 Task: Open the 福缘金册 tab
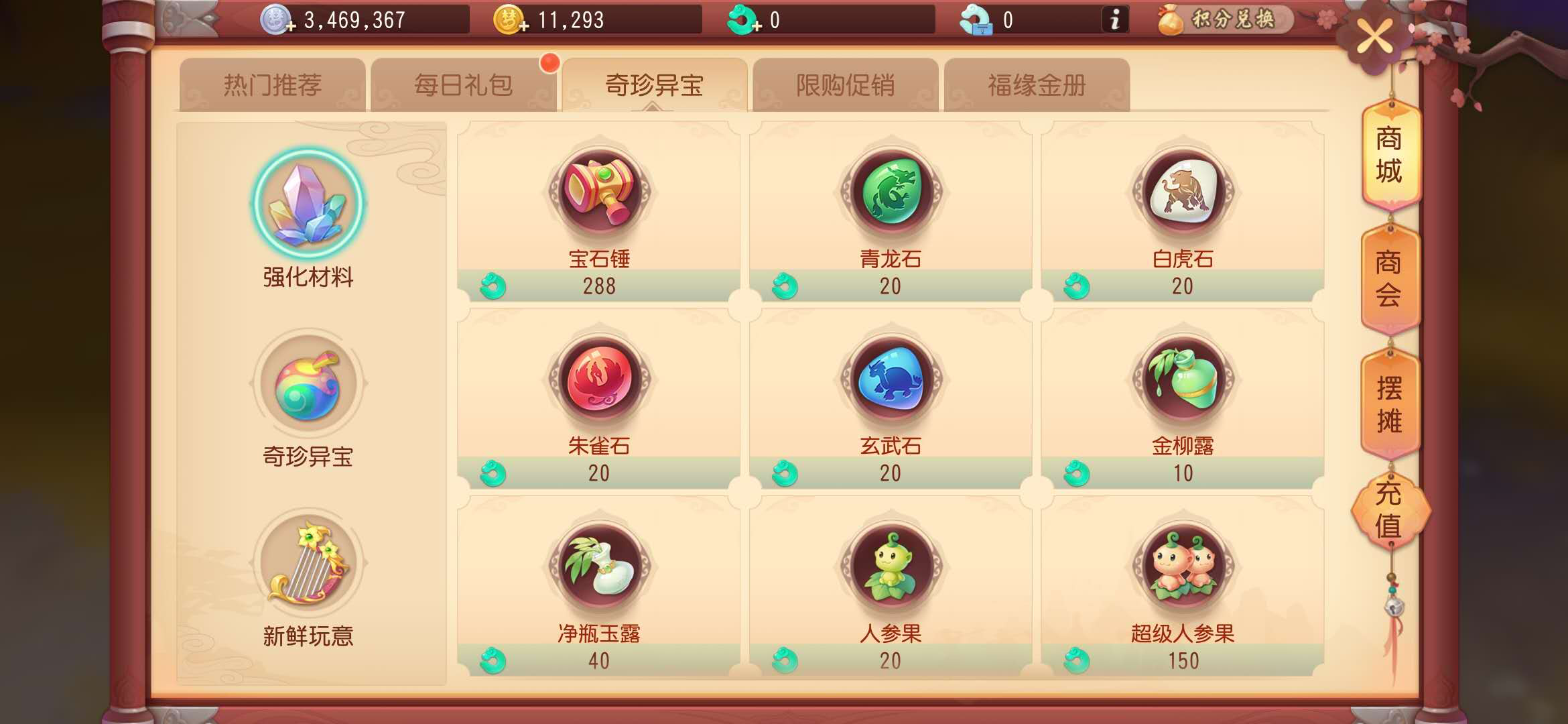pos(1037,85)
